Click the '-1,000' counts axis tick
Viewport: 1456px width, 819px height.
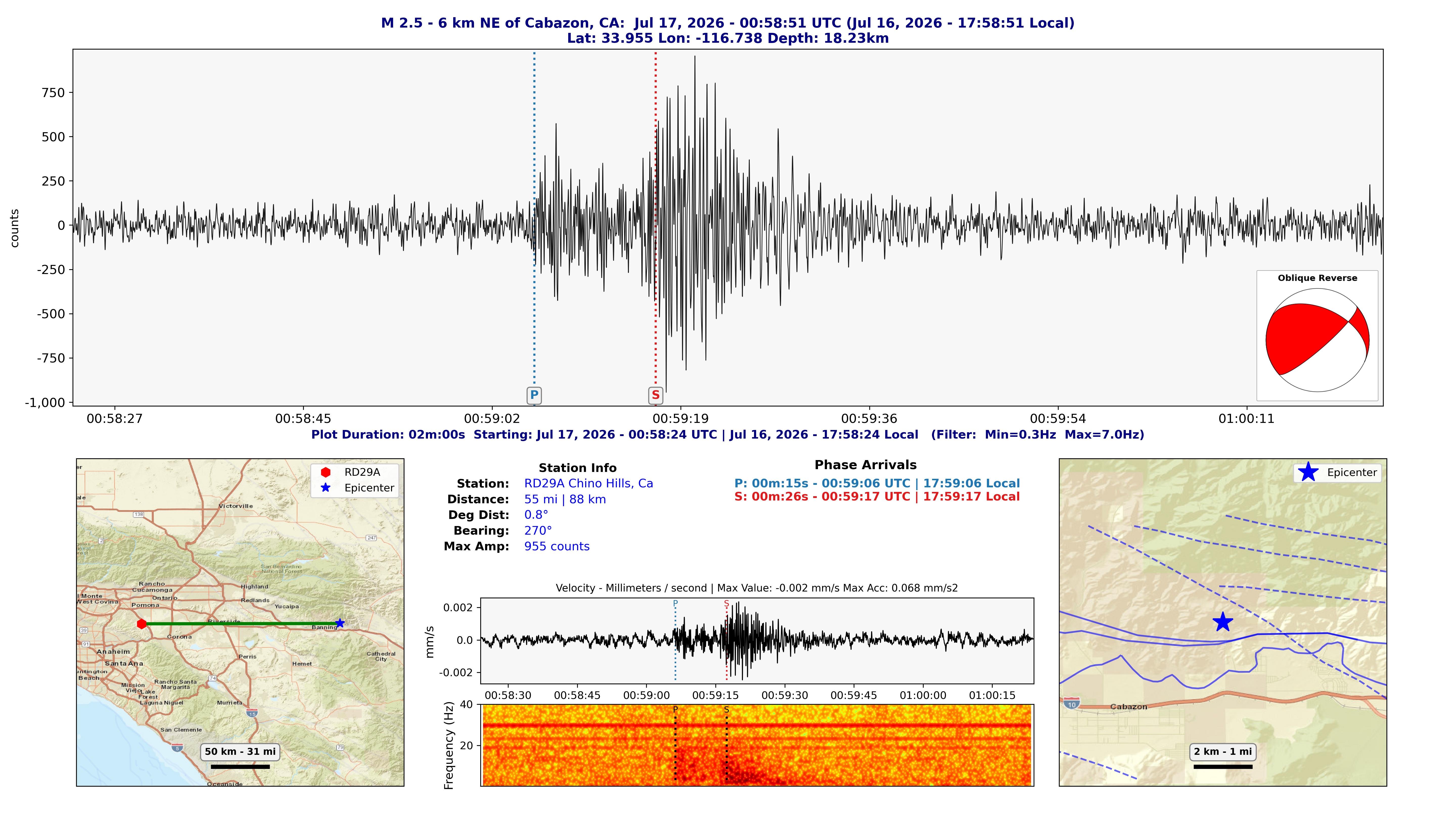point(45,402)
